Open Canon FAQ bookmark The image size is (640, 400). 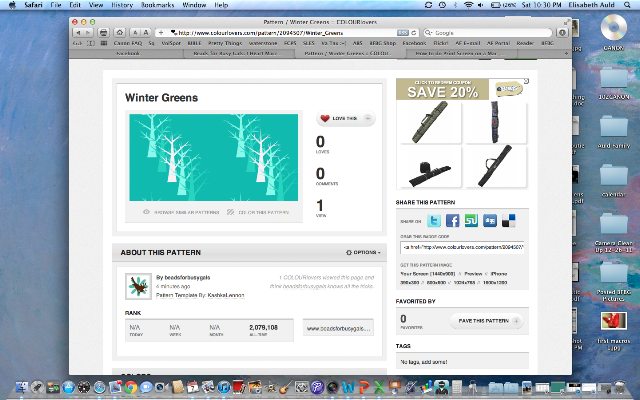point(128,43)
